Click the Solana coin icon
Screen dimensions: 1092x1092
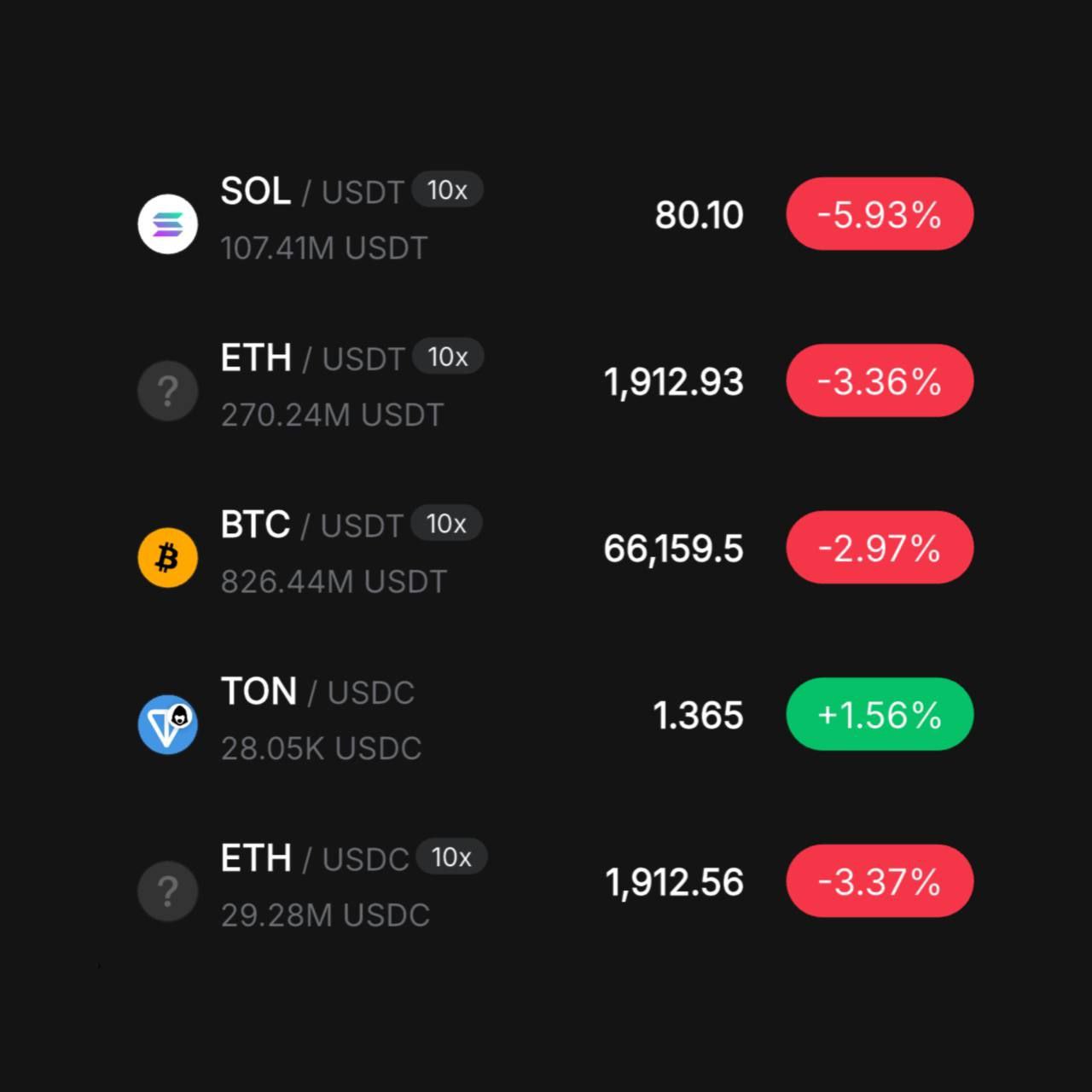tap(168, 224)
